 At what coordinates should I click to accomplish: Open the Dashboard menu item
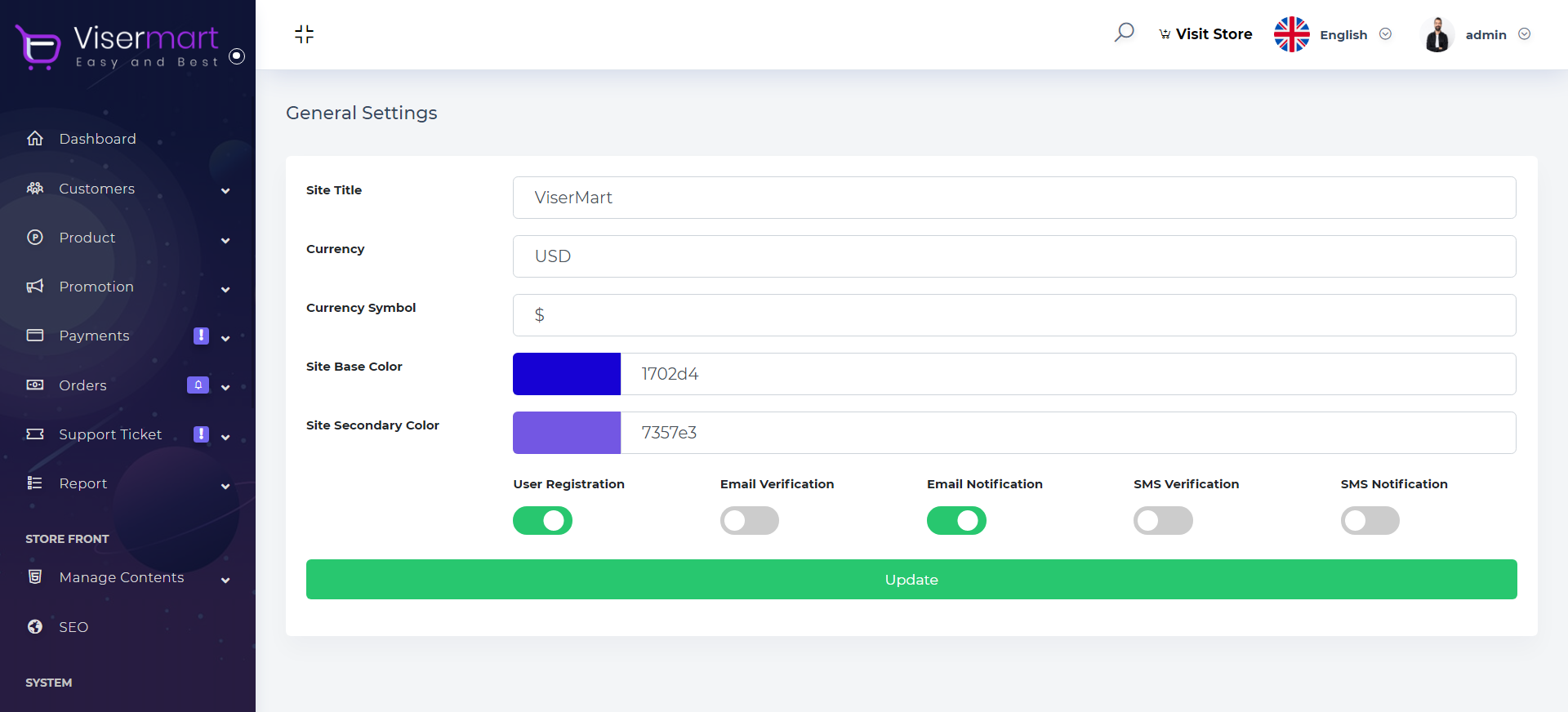pyautogui.click(x=97, y=139)
